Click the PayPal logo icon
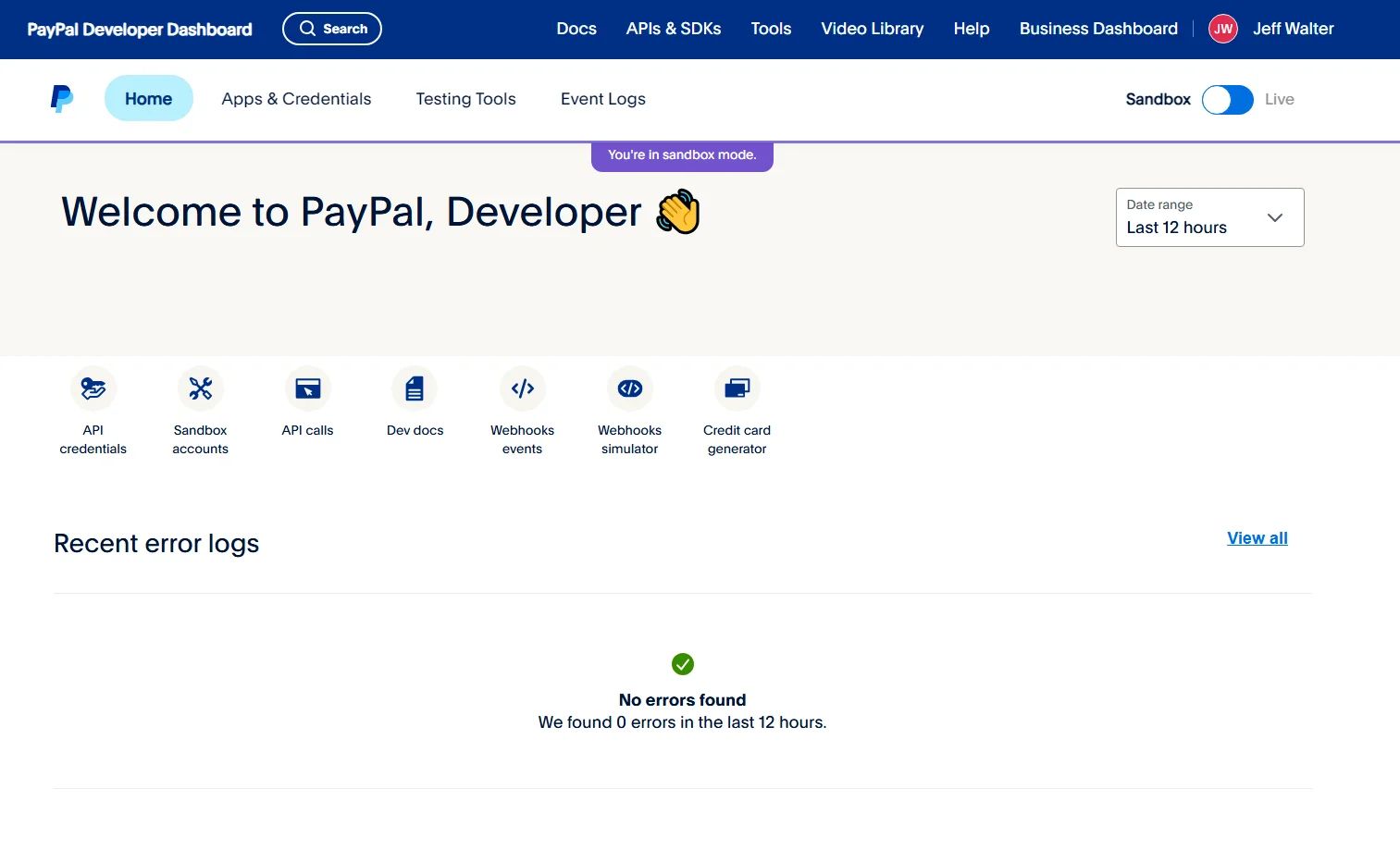The width and height of the screenshot is (1400, 850). (x=62, y=99)
